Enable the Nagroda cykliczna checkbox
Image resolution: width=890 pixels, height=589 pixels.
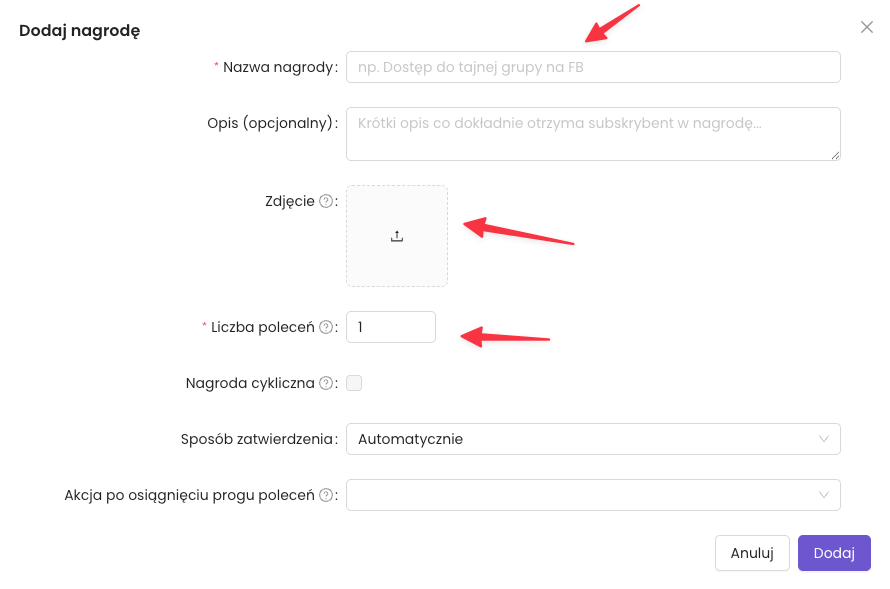(x=354, y=383)
